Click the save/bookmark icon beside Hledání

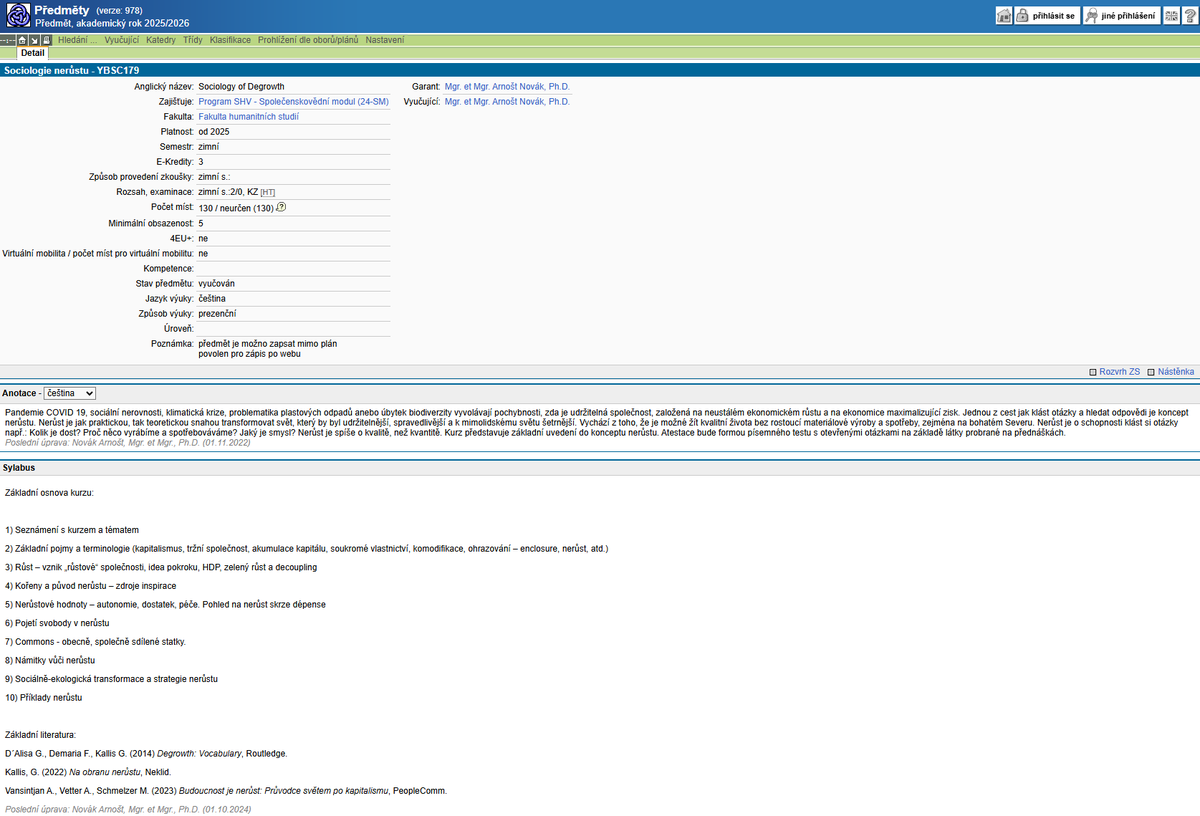46,40
